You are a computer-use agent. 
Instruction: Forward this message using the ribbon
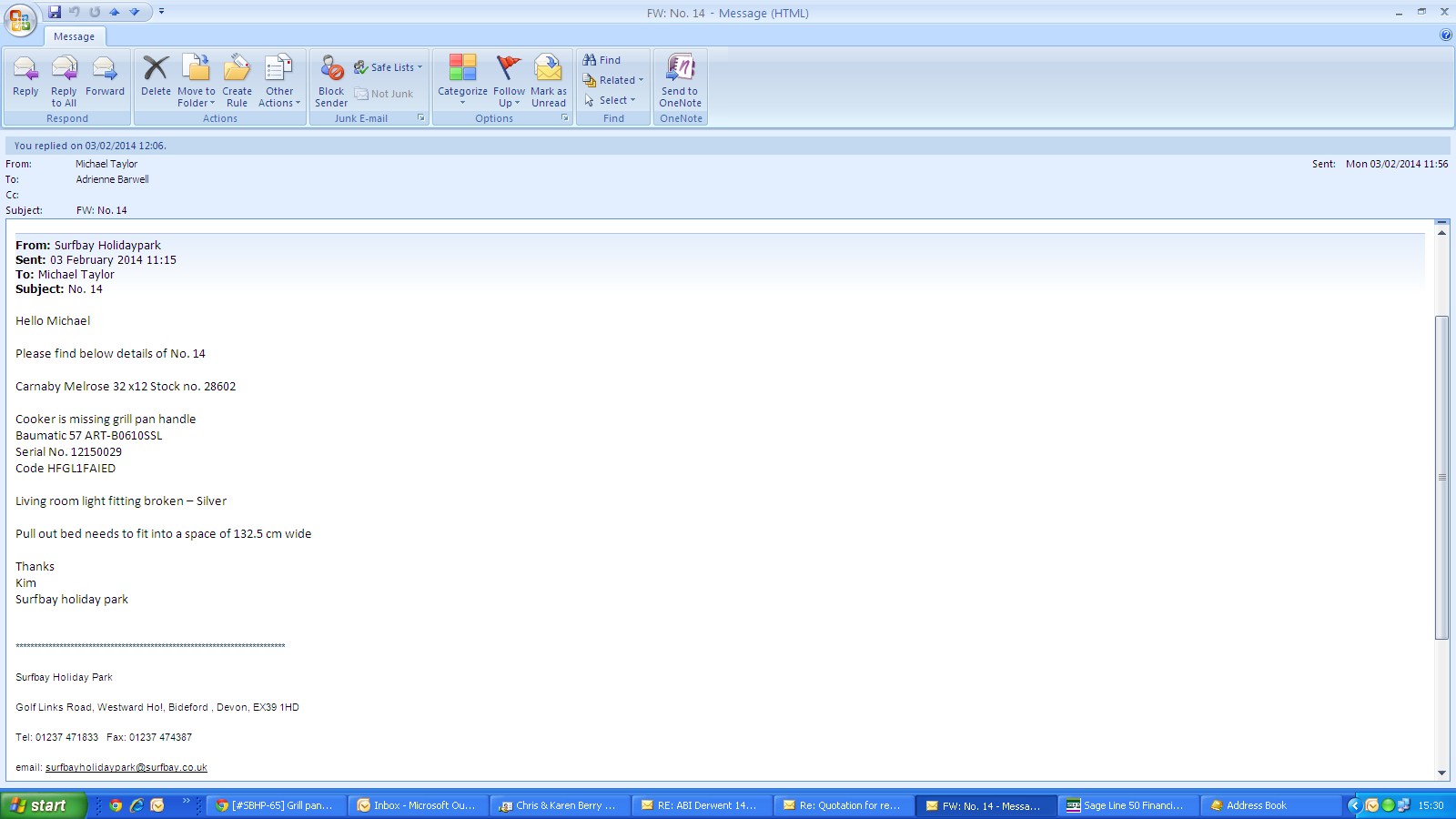point(105,78)
